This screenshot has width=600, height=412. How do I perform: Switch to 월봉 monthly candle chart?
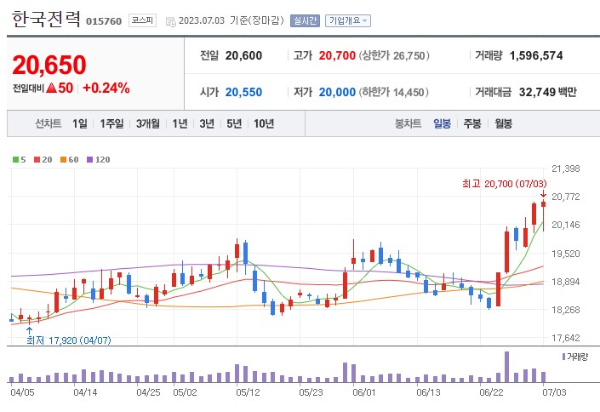click(503, 124)
